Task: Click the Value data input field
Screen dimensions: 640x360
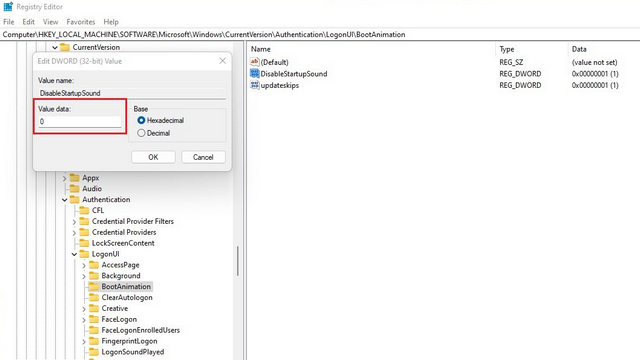Action: pyautogui.click(x=80, y=122)
